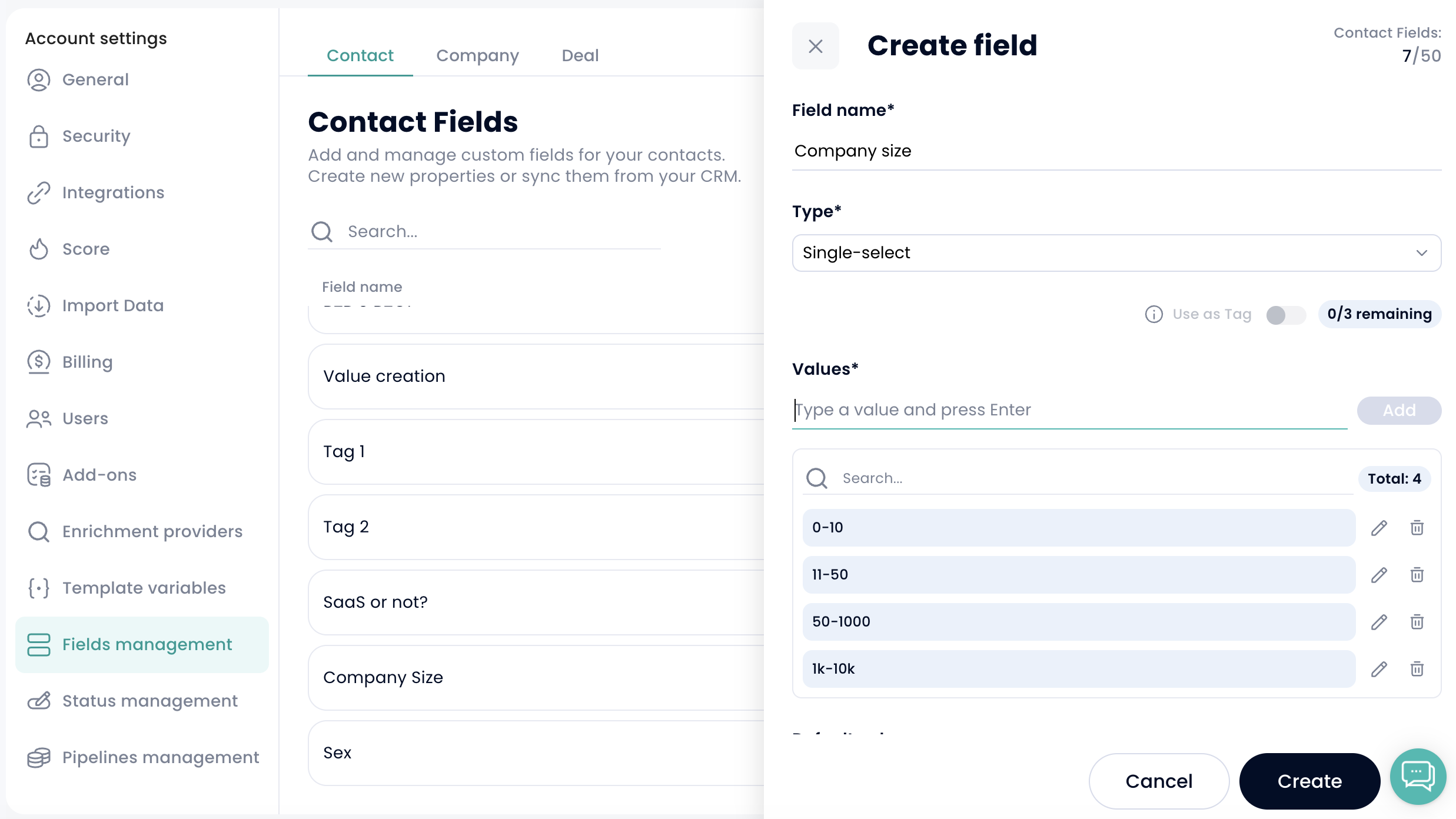Open Pipelines management settings
The image size is (1456, 819).
coord(160,757)
